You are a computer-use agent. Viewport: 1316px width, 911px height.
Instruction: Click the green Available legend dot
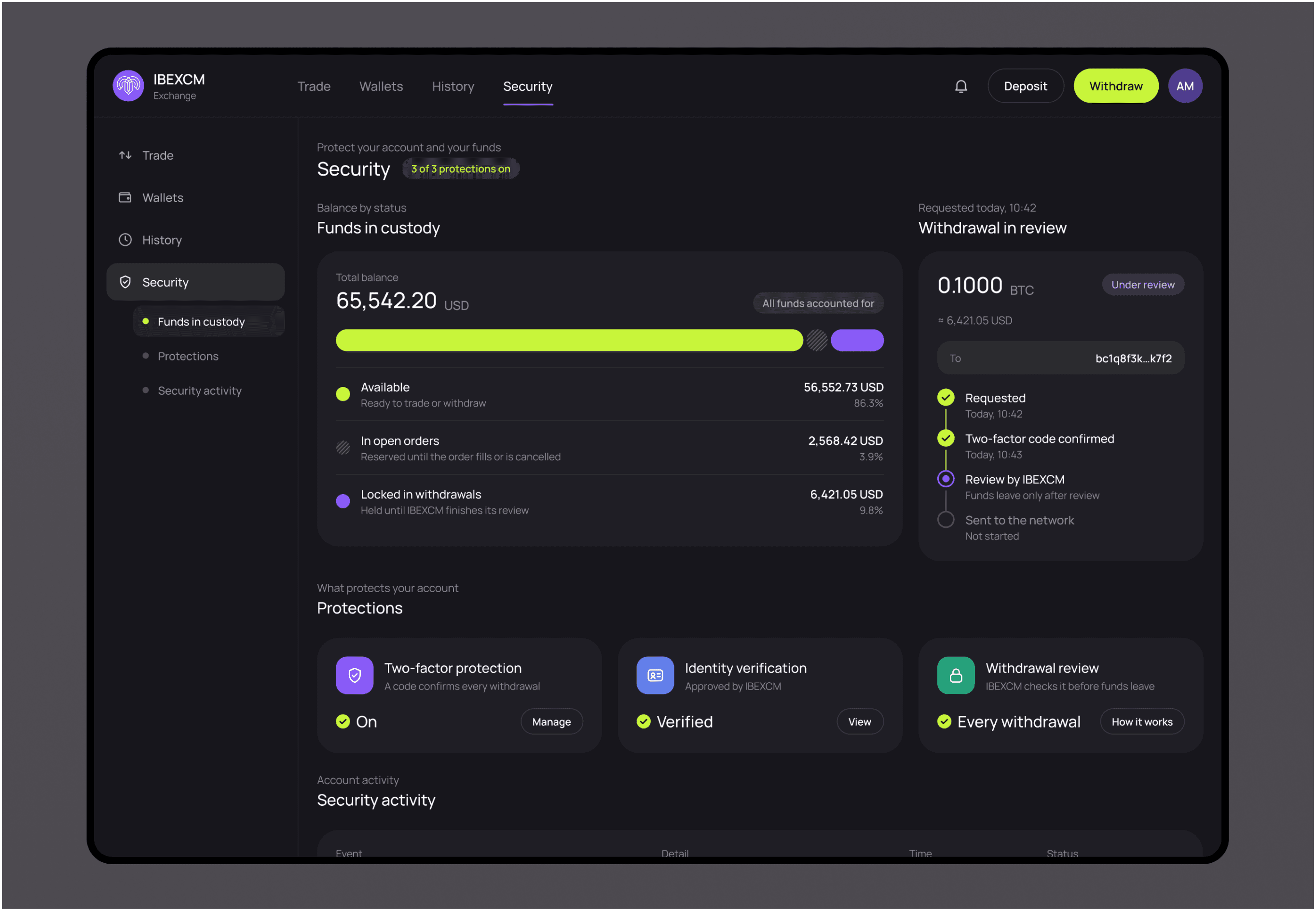(x=343, y=394)
